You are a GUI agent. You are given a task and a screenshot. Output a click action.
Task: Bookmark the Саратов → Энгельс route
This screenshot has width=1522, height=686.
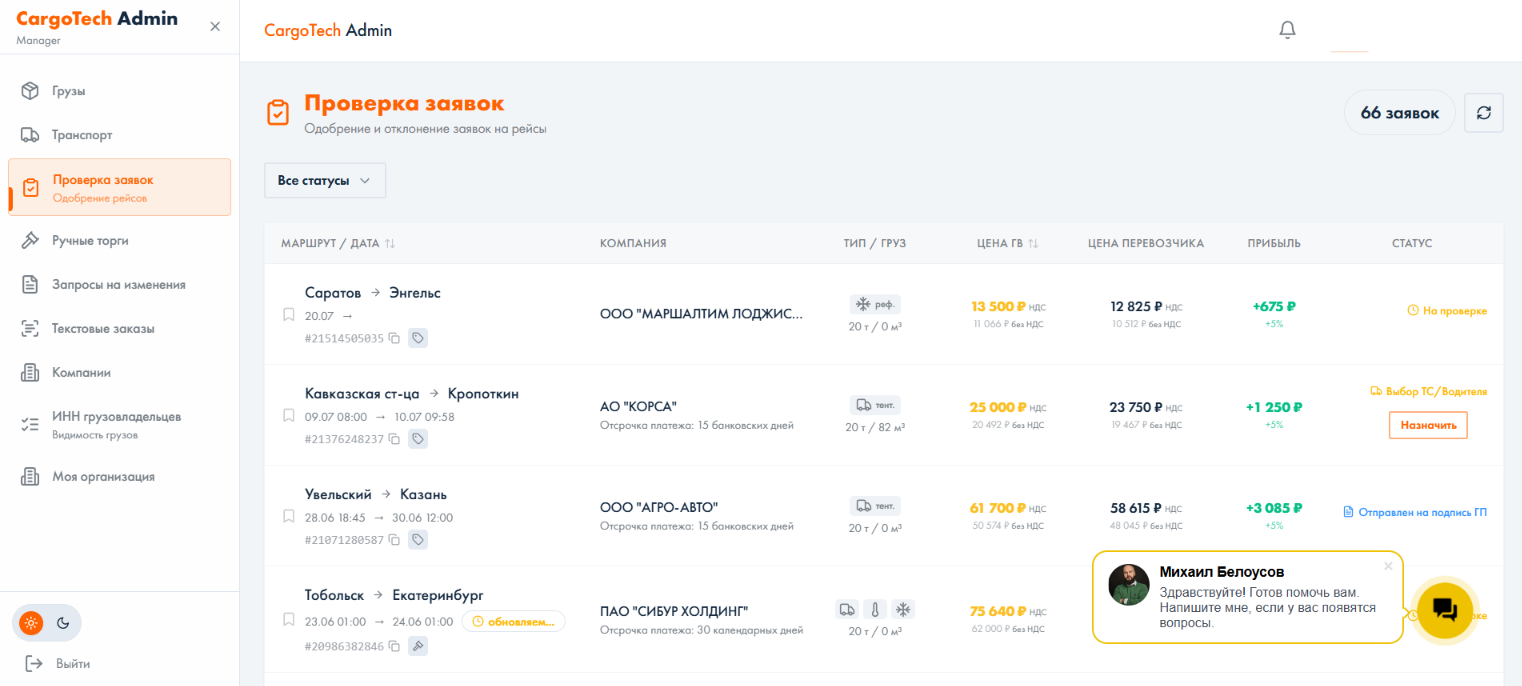point(288,315)
